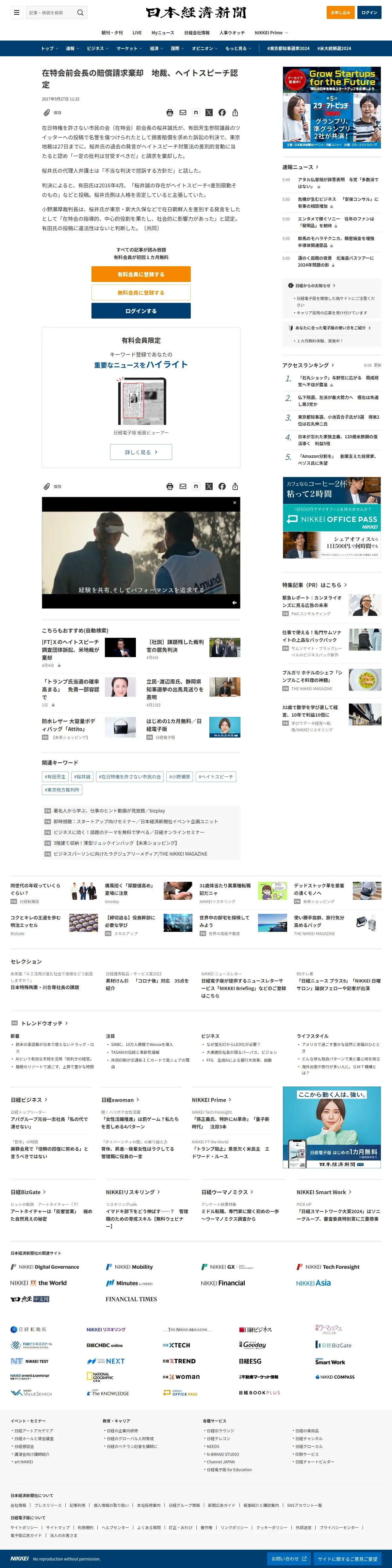Viewport: 392px width, 1568px height.
Task: Click the NIKKEI logo in the footer bar
Action: (x=20, y=1559)
